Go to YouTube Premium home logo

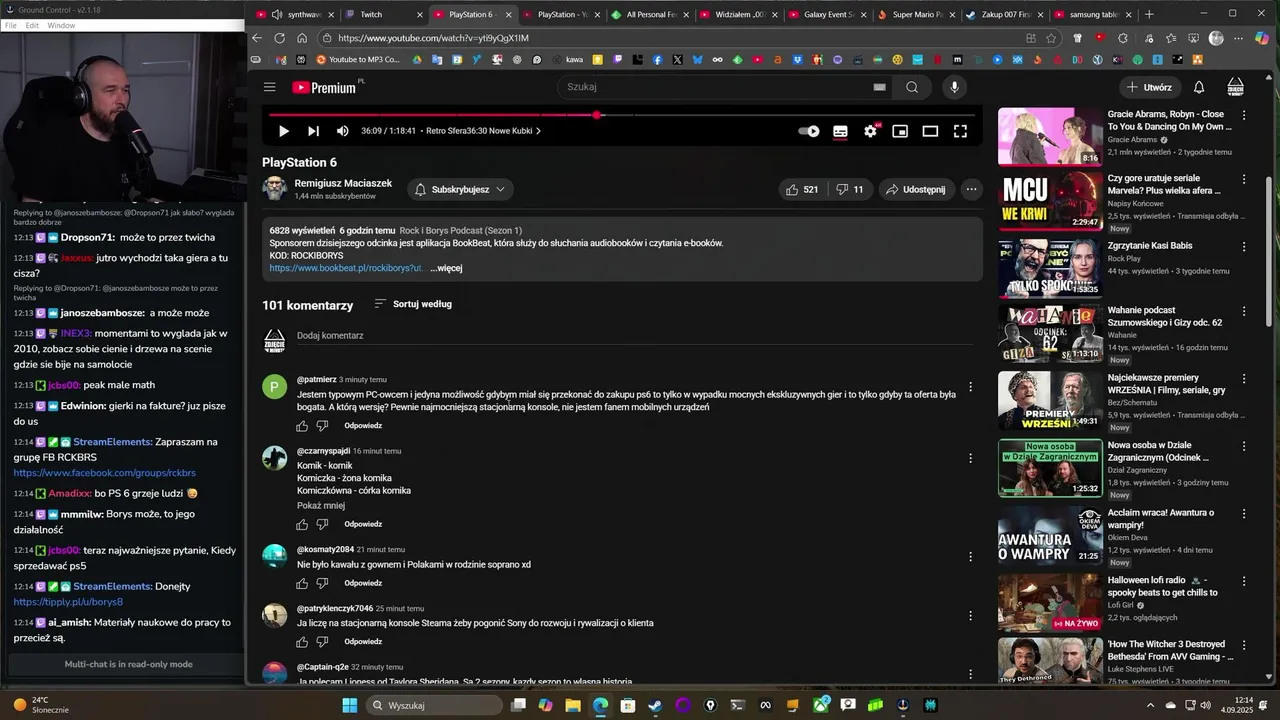click(x=324, y=87)
